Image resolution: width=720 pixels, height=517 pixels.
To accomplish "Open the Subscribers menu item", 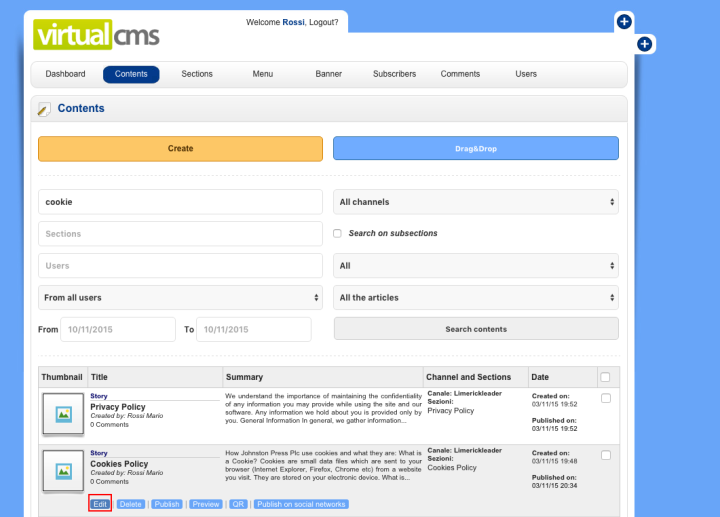I will click(x=394, y=74).
